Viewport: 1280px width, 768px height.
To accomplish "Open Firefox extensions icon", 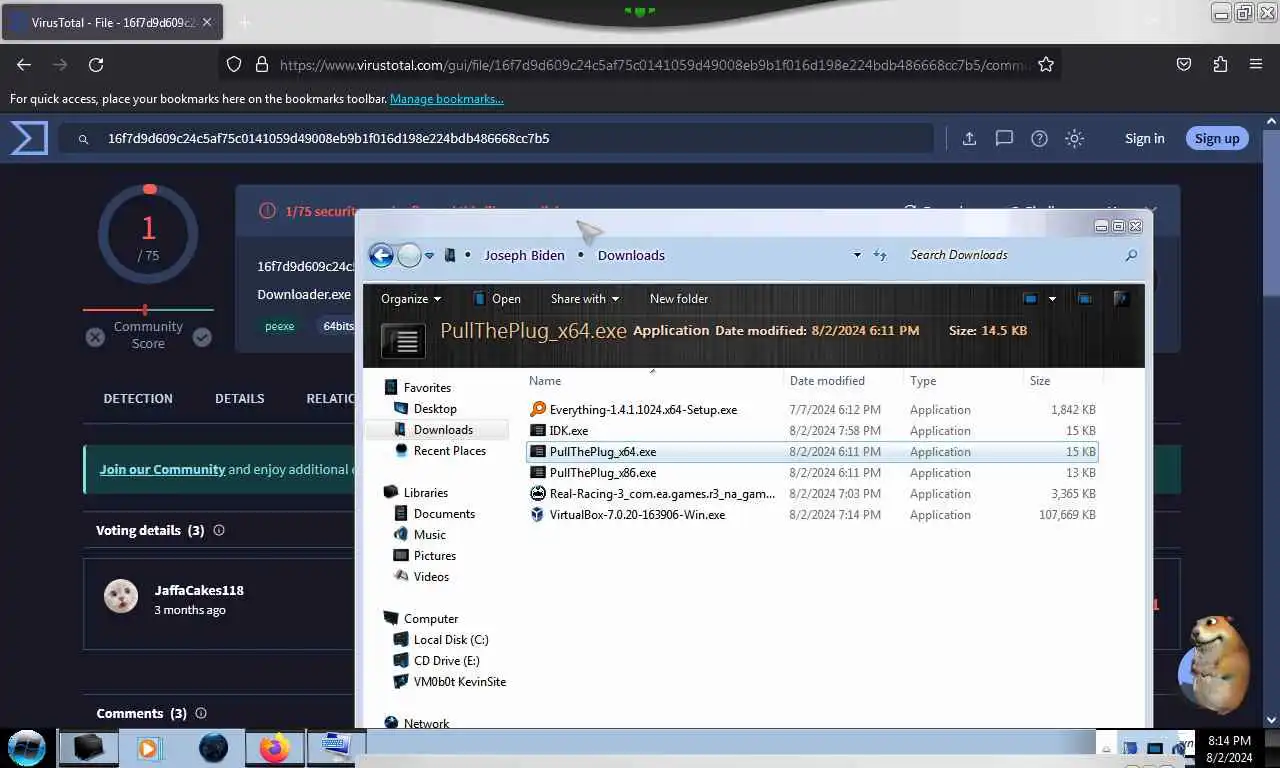I will (x=1220, y=64).
